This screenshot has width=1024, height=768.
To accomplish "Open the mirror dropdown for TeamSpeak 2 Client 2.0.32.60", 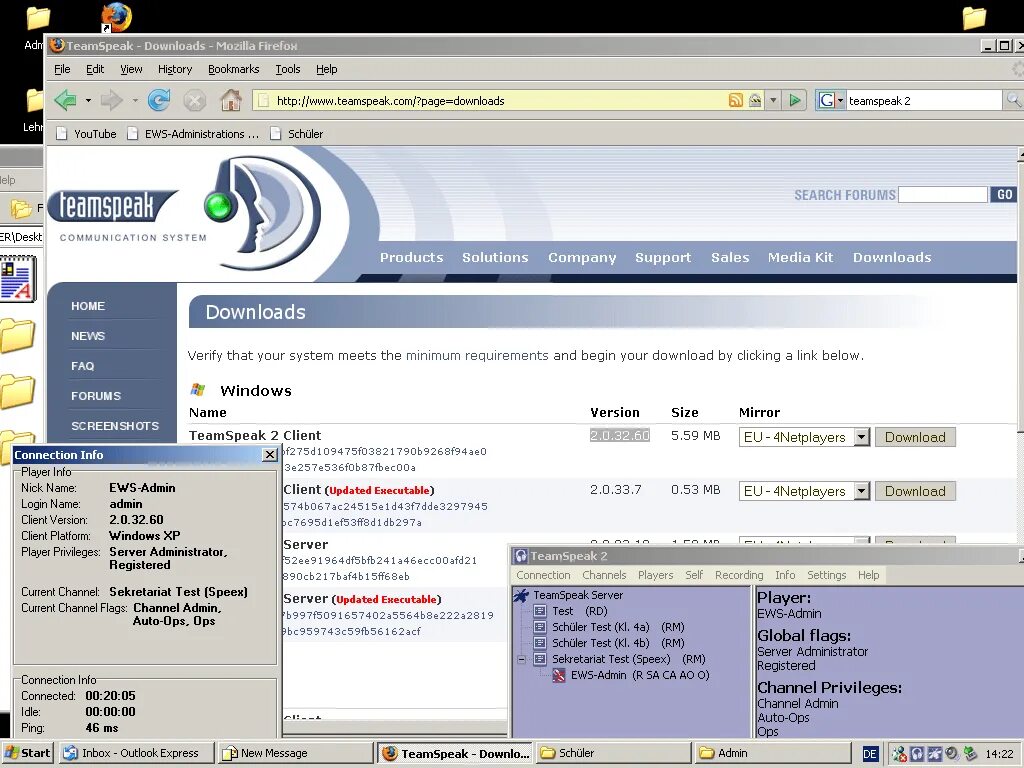I will click(862, 437).
